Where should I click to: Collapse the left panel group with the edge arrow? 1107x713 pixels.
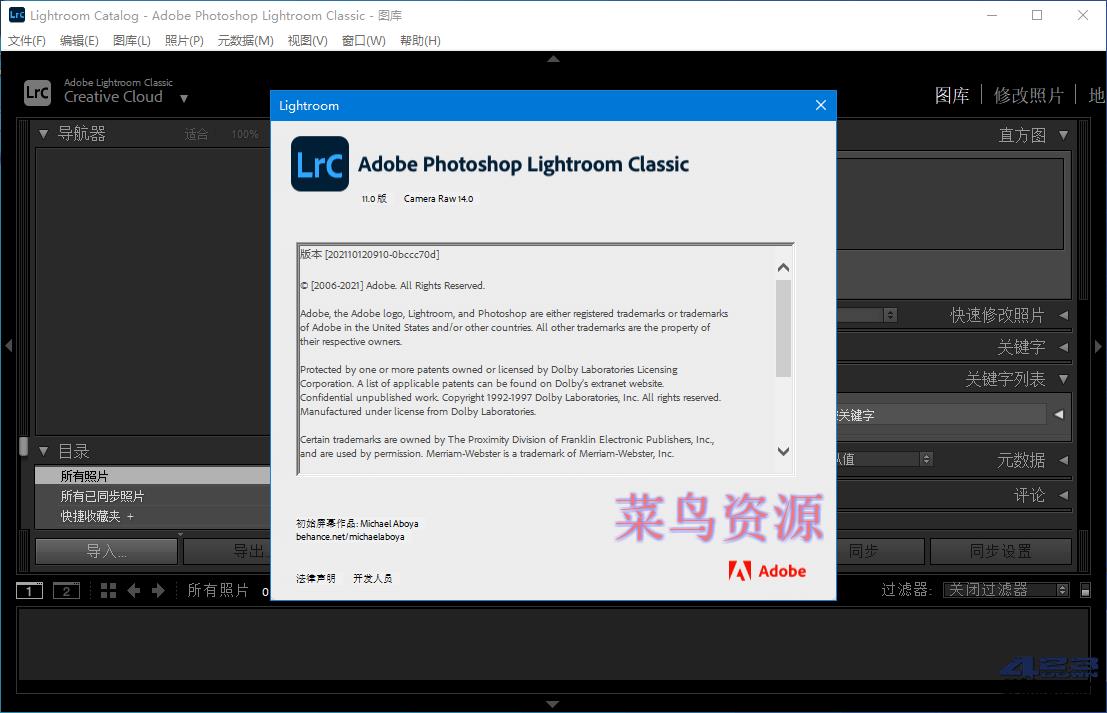click(8, 345)
